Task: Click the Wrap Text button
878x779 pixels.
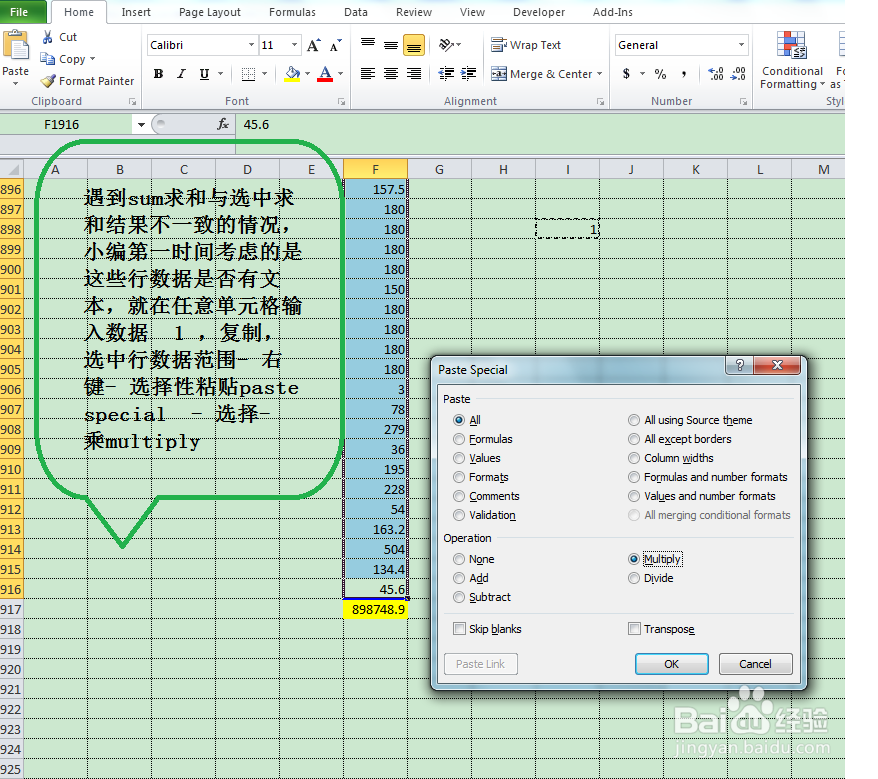Action: [x=526, y=45]
